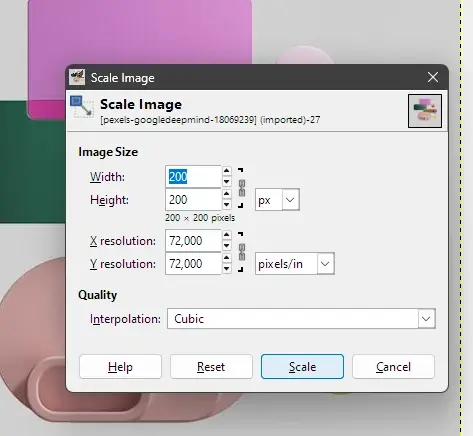Click the image preview thumbnail in dialog header

point(425,111)
